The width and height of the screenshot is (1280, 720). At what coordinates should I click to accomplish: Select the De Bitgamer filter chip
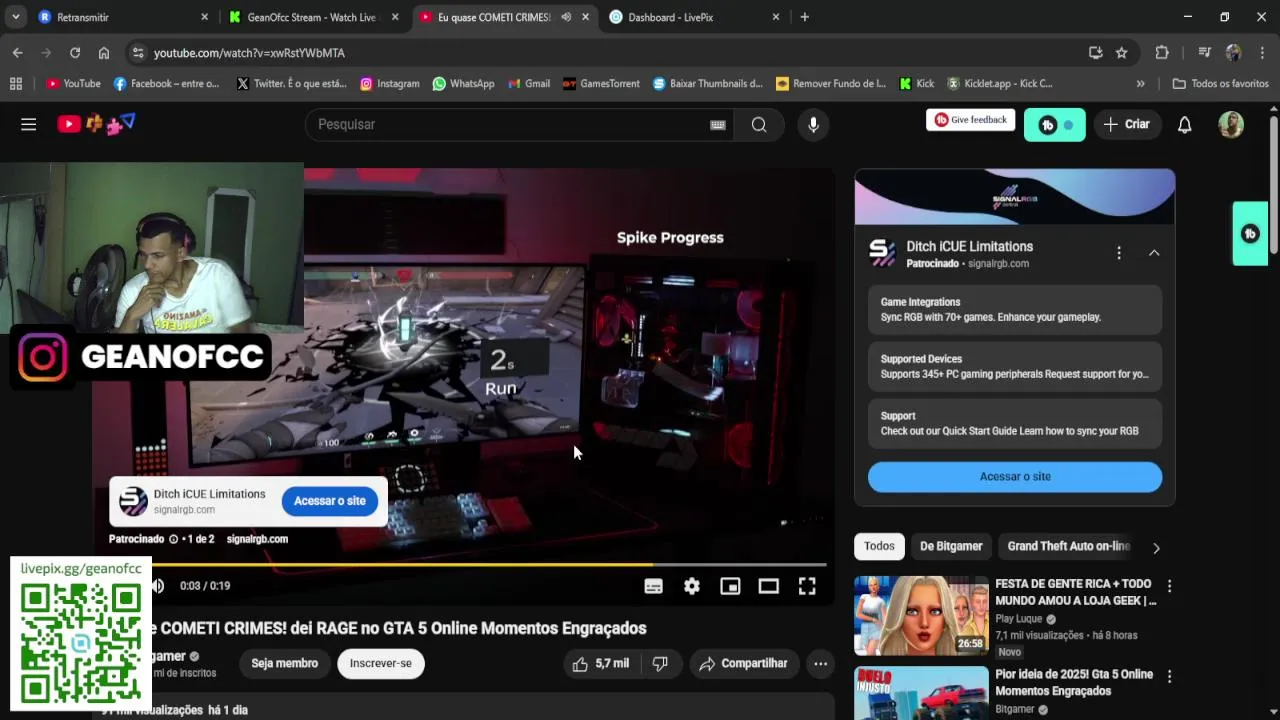pyautogui.click(x=951, y=546)
